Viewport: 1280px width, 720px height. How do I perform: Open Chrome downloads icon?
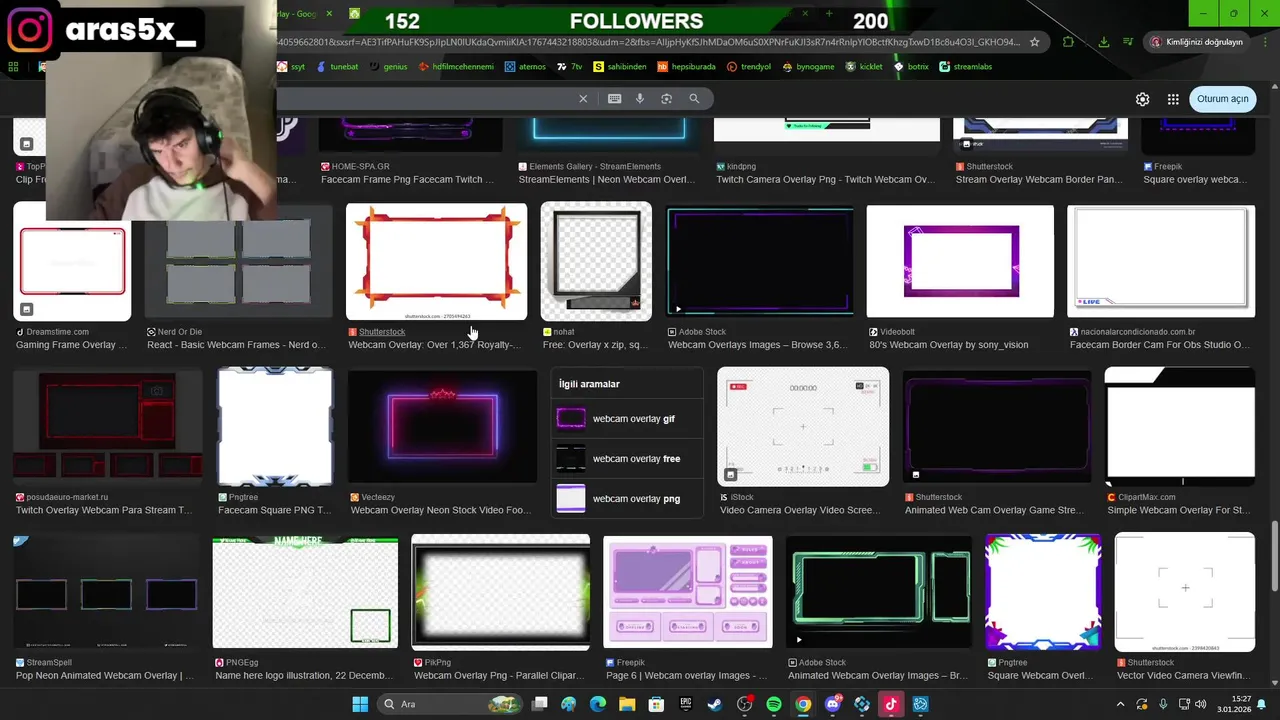[x=1103, y=42]
